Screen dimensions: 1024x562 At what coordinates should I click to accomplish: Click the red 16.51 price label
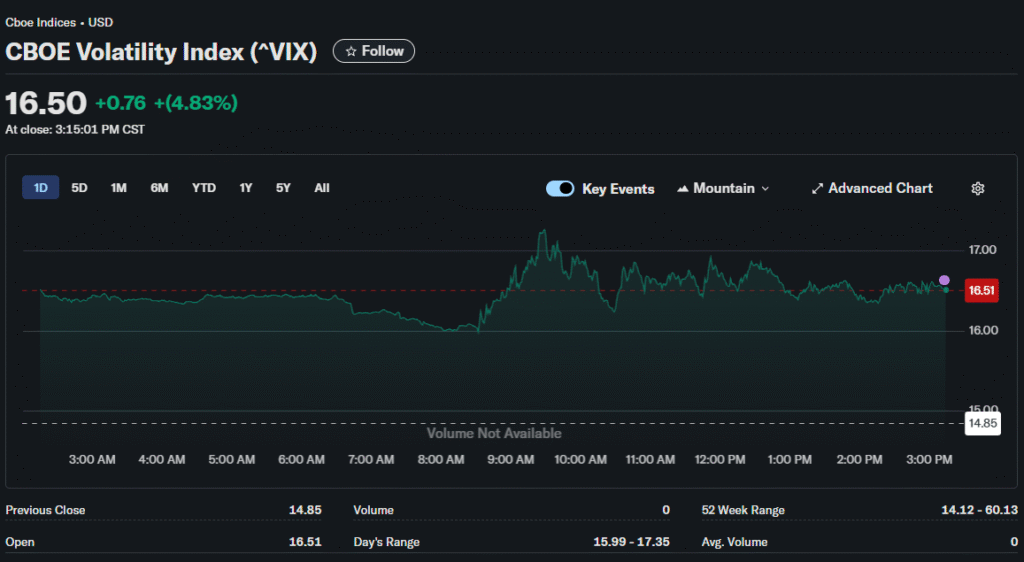coord(980,292)
